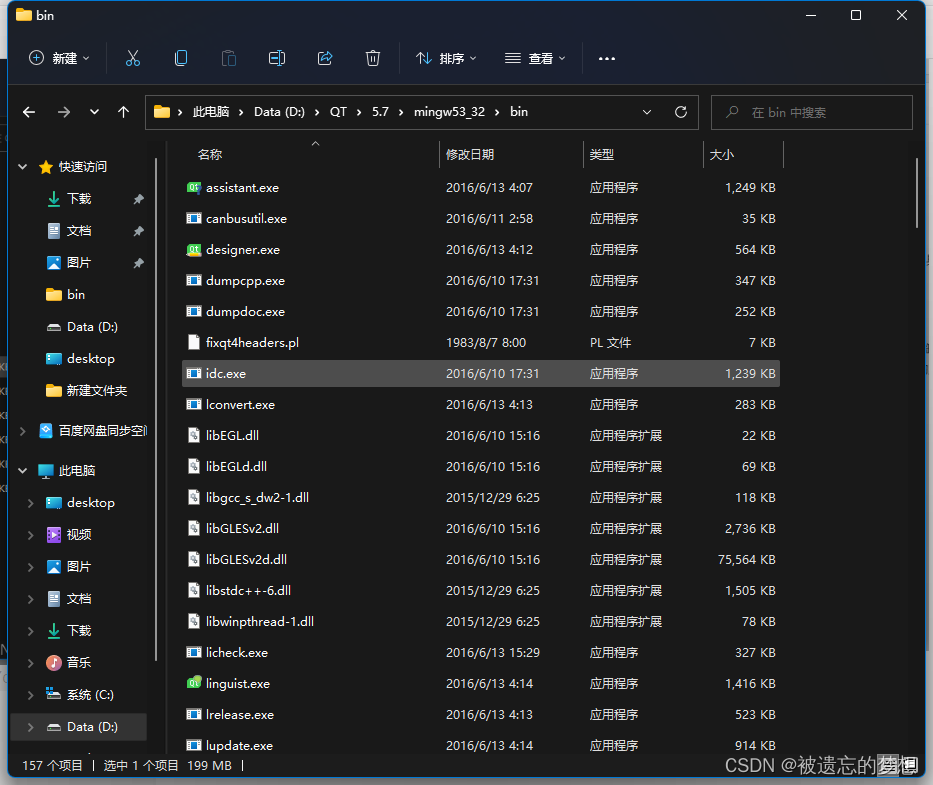Click the file list vertical scrollbar
This screenshot has width=933, height=785.
click(917, 192)
